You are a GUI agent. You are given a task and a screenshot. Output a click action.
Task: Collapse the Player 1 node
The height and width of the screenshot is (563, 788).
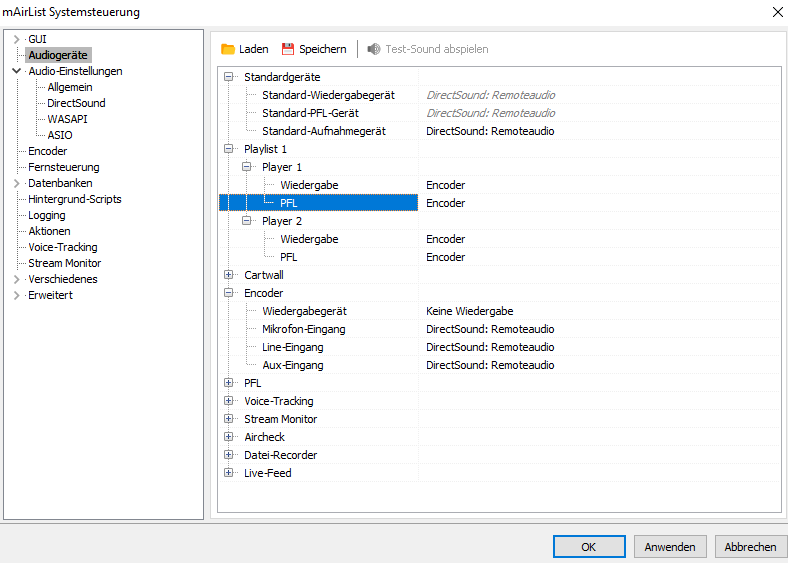tap(247, 167)
